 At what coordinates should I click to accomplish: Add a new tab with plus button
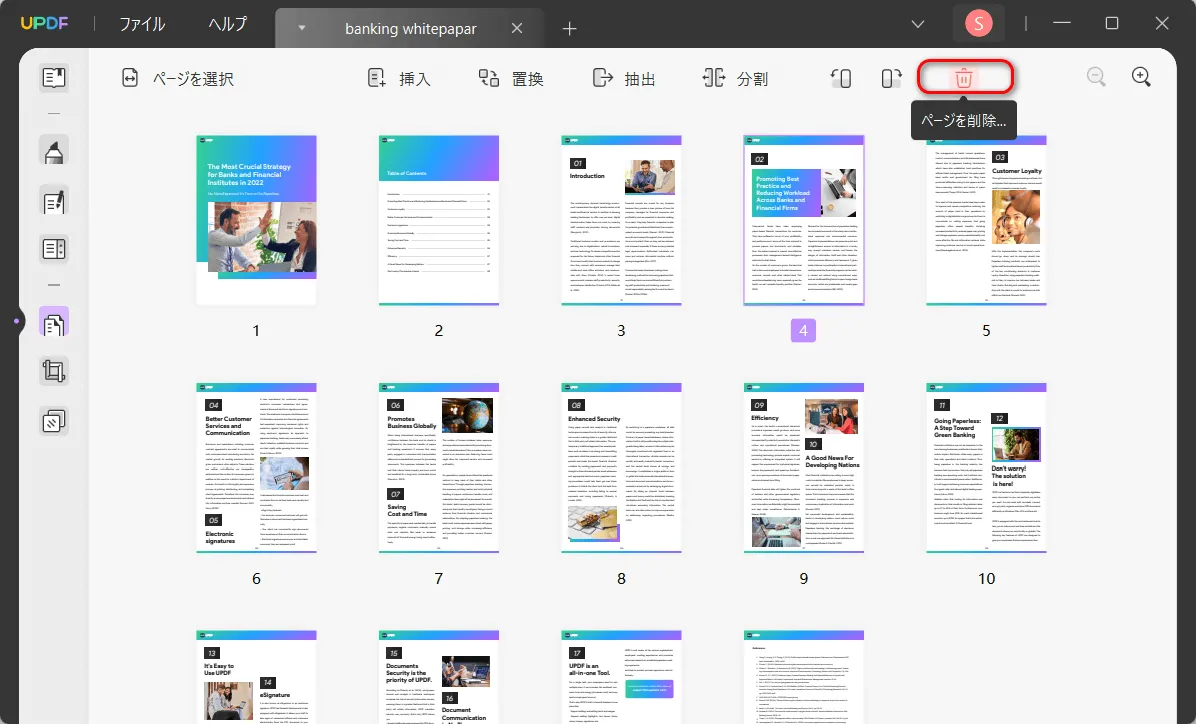[x=569, y=29]
